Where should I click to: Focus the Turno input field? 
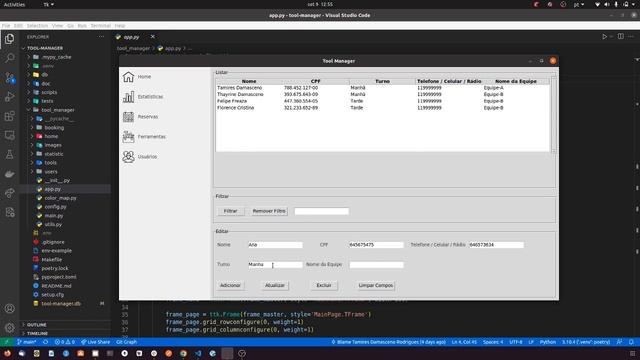click(275, 264)
